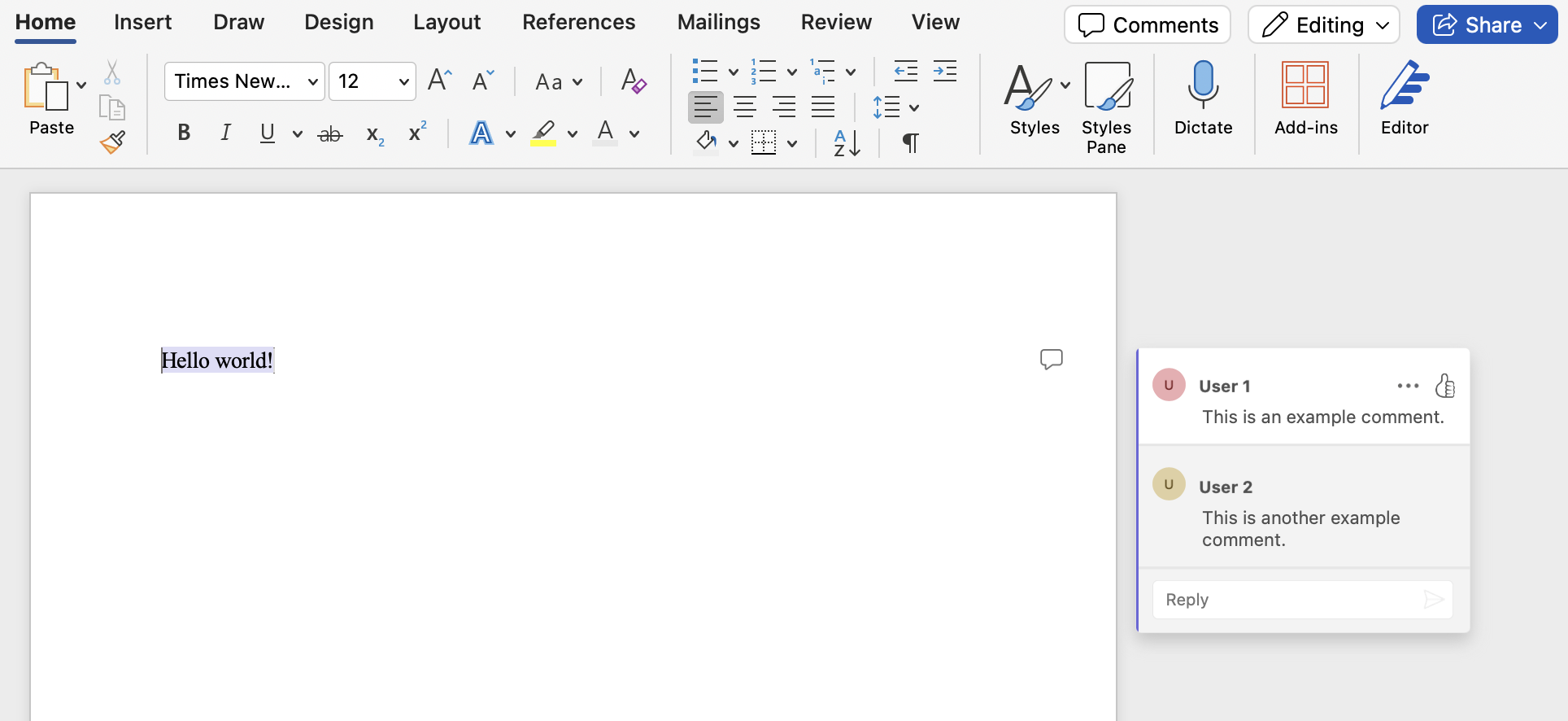Switch to the Insert tab
This screenshot has height=721, width=1568.
click(142, 22)
